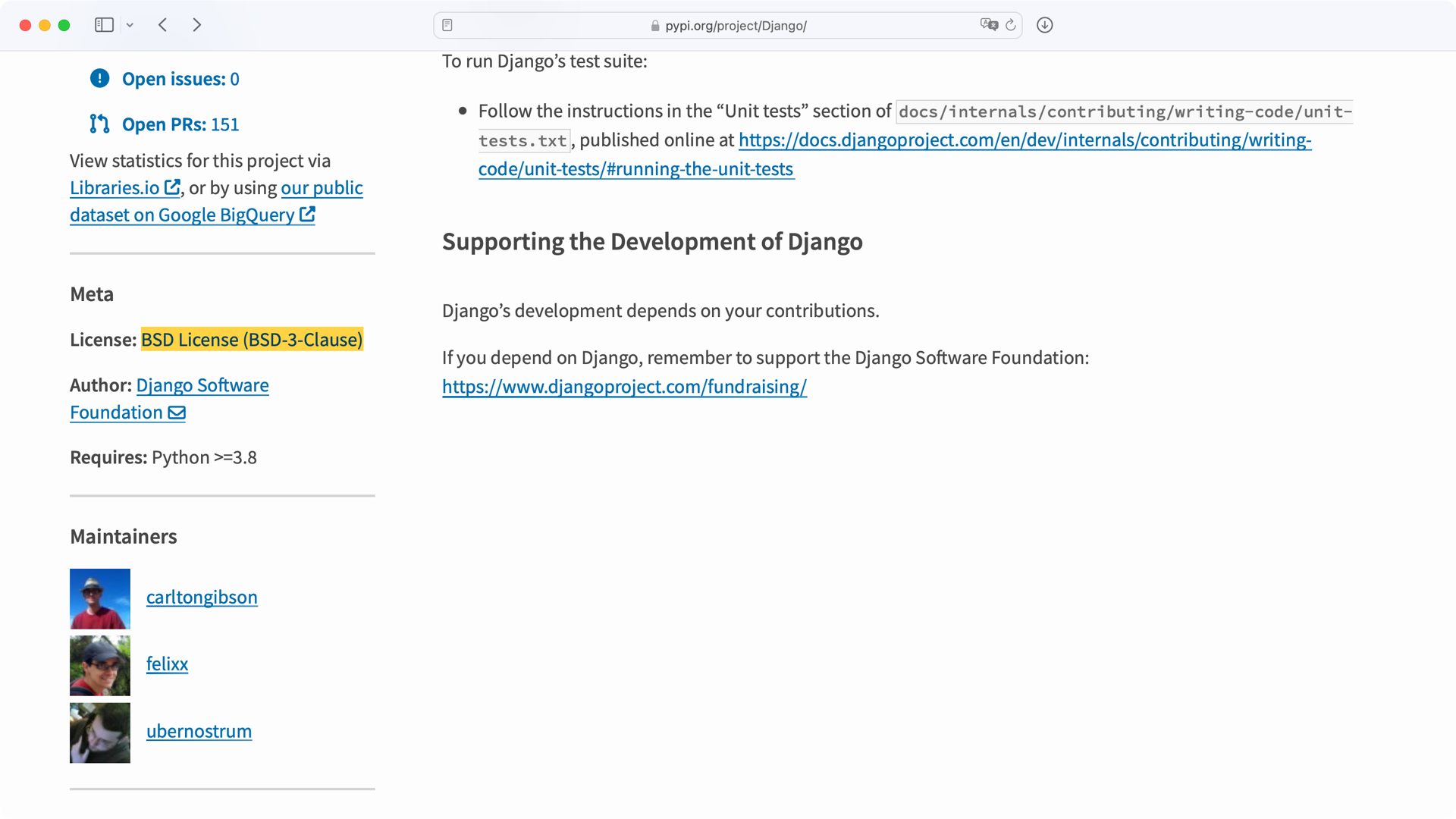Reload the page with the refresh icon
Image resolution: width=1456 pixels, height=819 pixels.
pos(1011,25)
